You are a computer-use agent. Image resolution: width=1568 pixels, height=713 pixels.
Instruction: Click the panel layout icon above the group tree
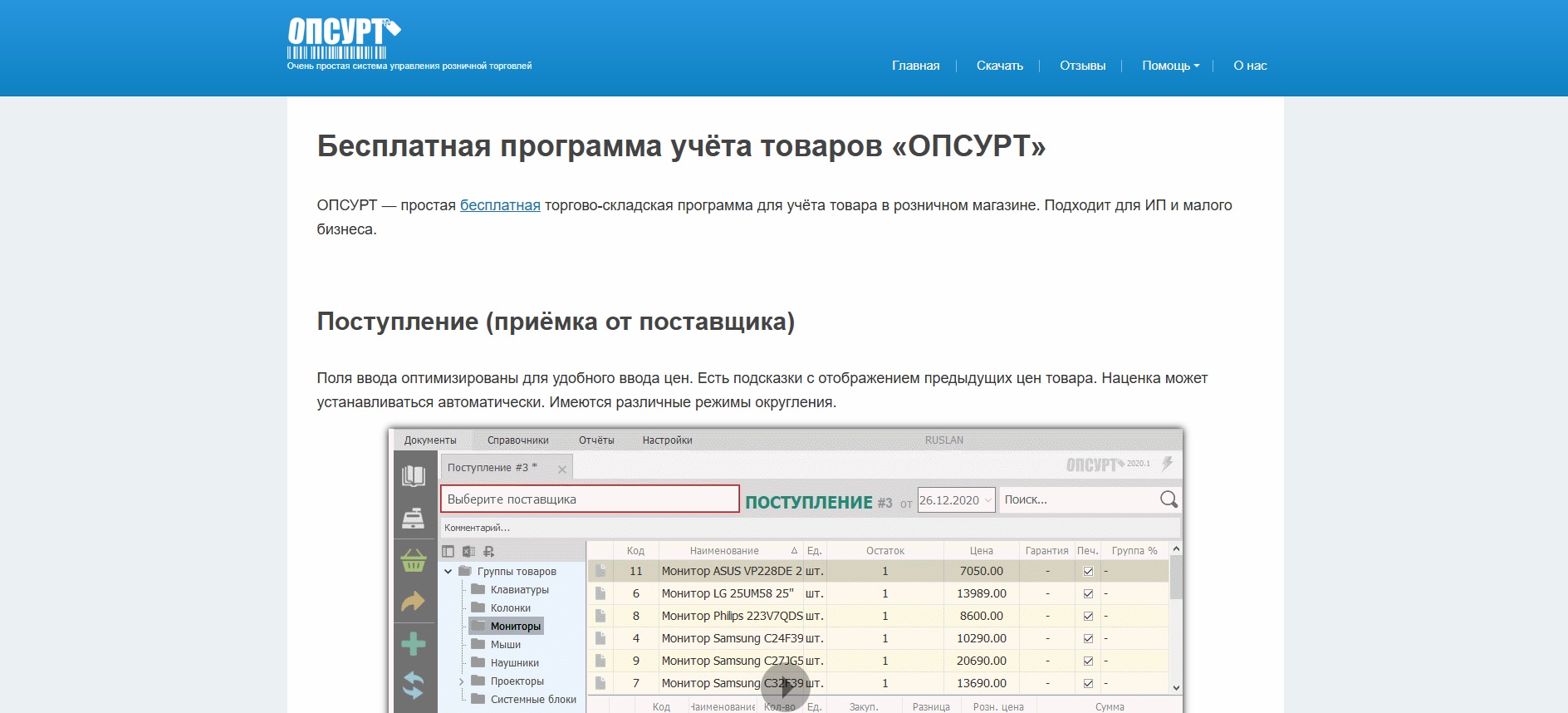(x=448, y=551)
